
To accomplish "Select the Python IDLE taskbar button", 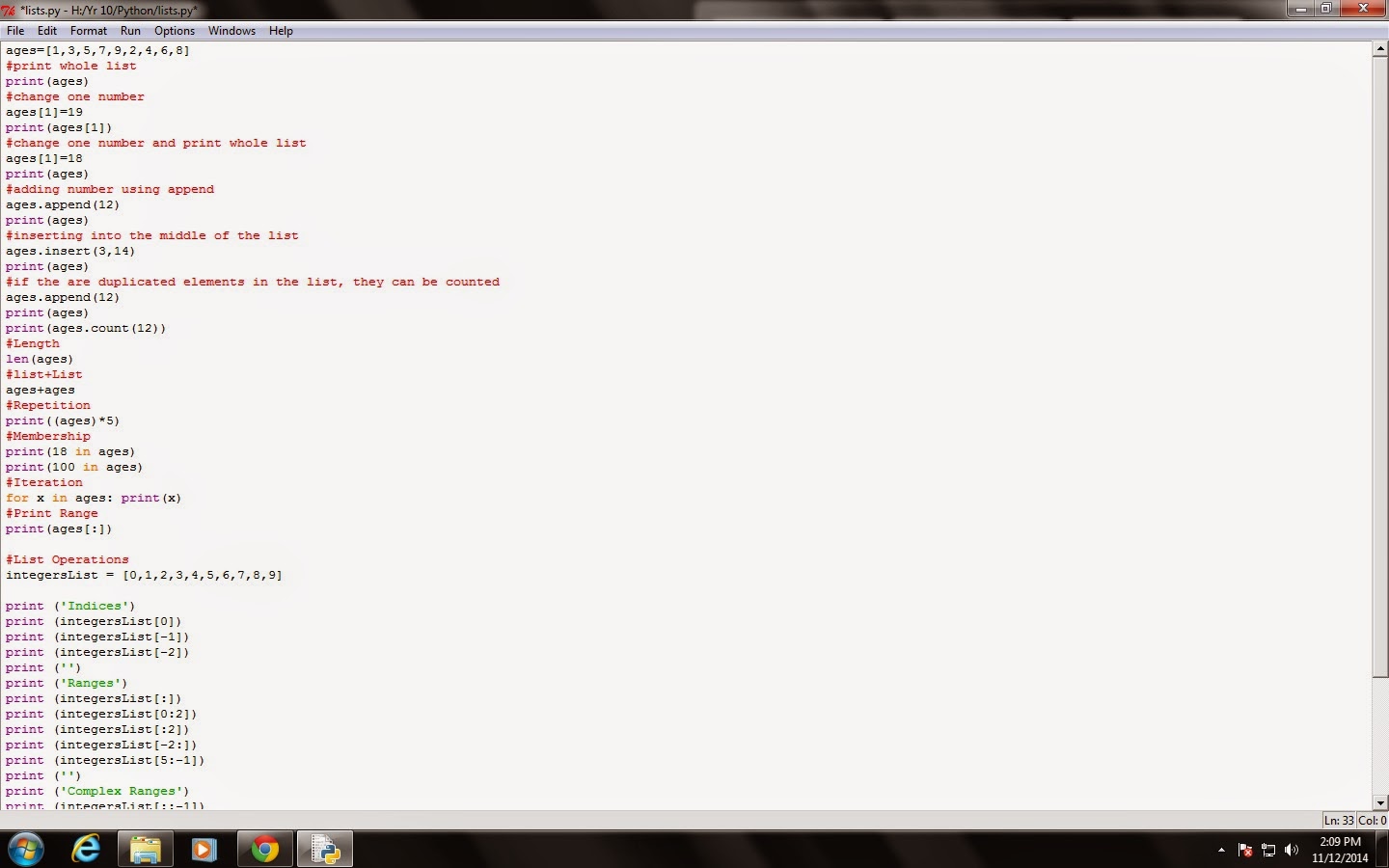I will point(325,850).
